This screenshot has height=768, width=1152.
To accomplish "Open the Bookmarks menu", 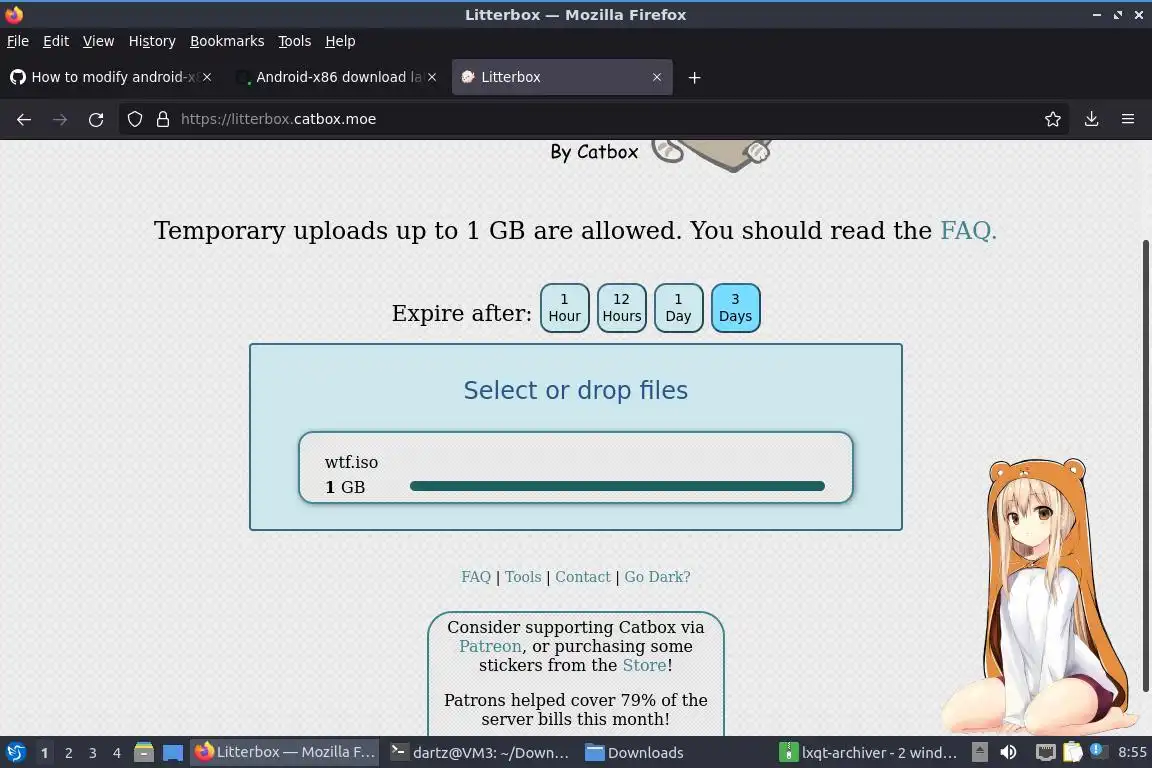I will pos(227,41).
